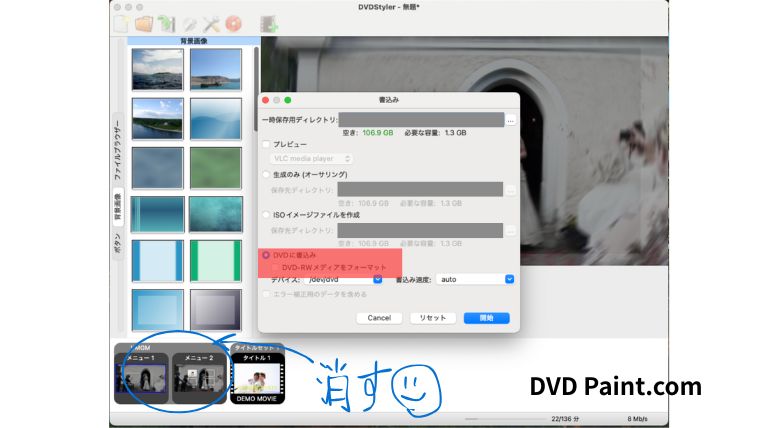Click the リセット button
760x428 pixels.
click(432, 318)
